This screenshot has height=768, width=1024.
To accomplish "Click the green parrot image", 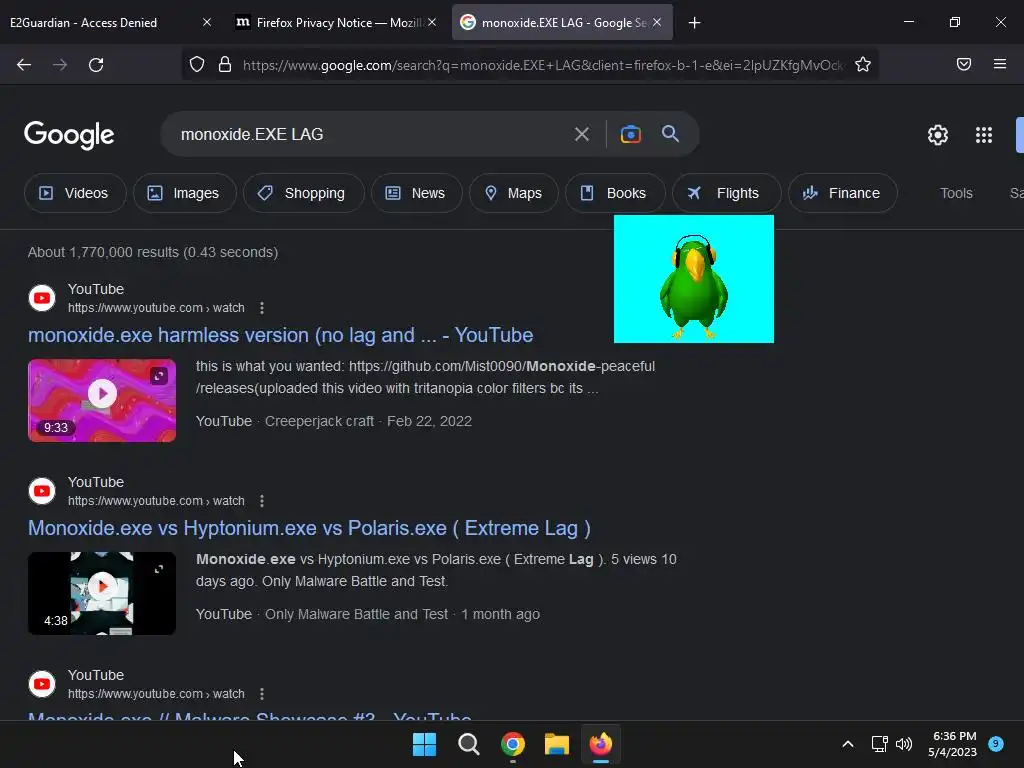I will coord(694,279).
